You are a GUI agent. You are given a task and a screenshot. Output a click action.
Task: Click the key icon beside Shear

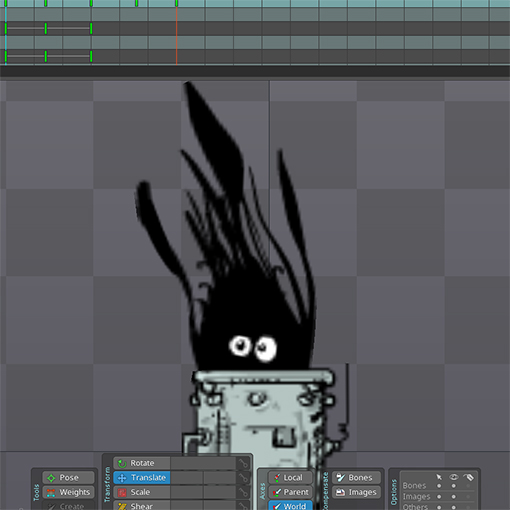point(243,505)
